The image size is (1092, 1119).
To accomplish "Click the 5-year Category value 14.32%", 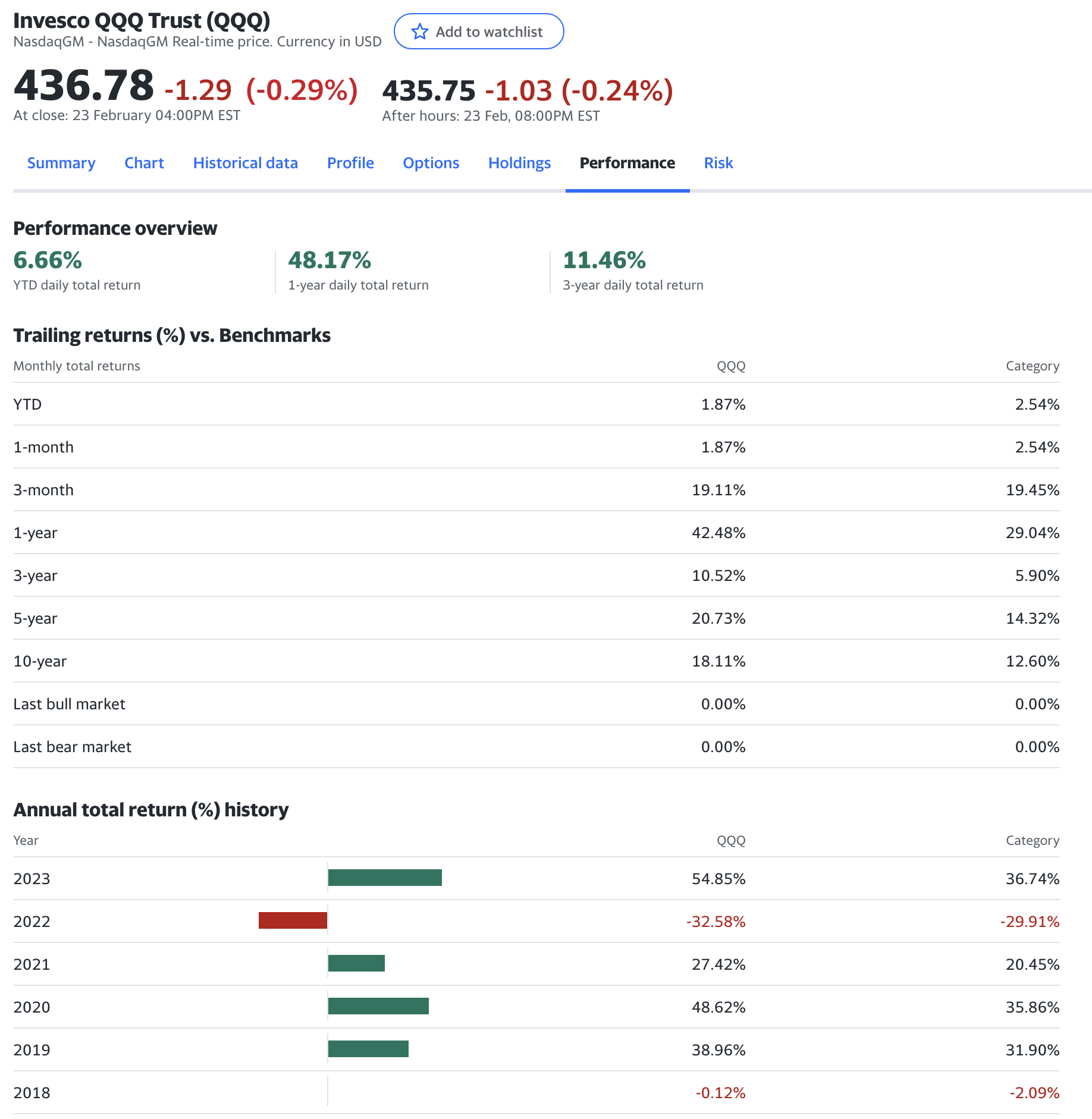I will [x=1033, y=618].
